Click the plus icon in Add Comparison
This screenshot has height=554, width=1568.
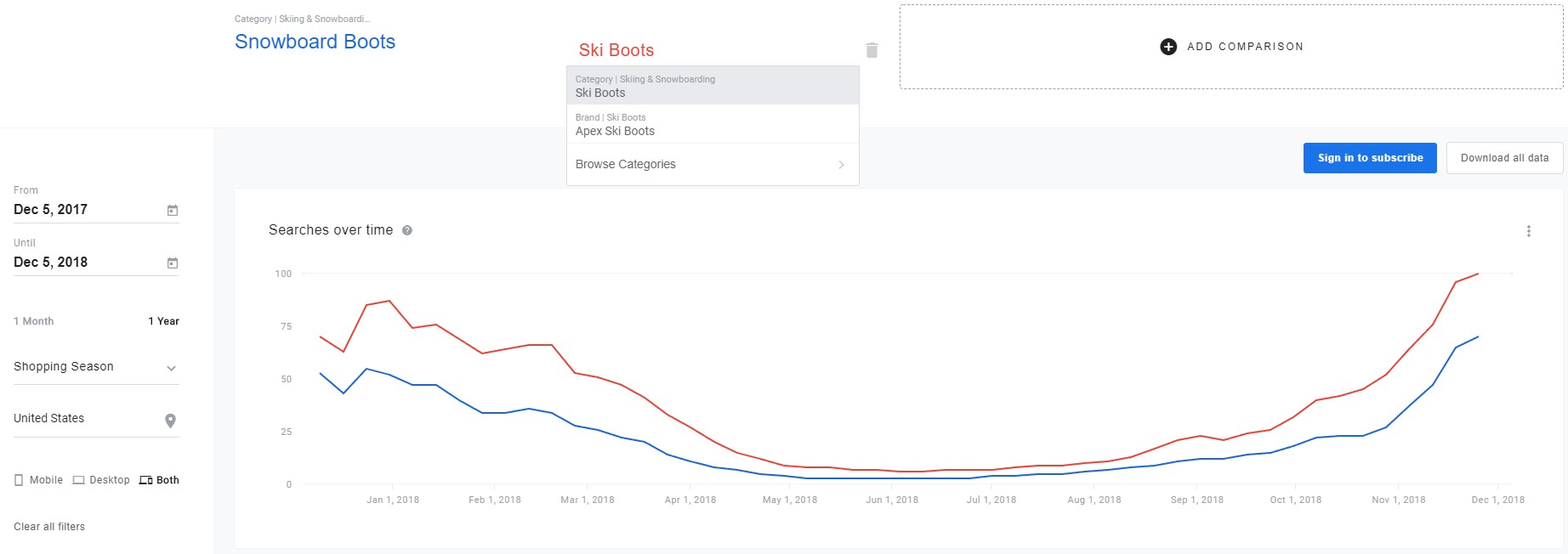tap(1168, 47)
